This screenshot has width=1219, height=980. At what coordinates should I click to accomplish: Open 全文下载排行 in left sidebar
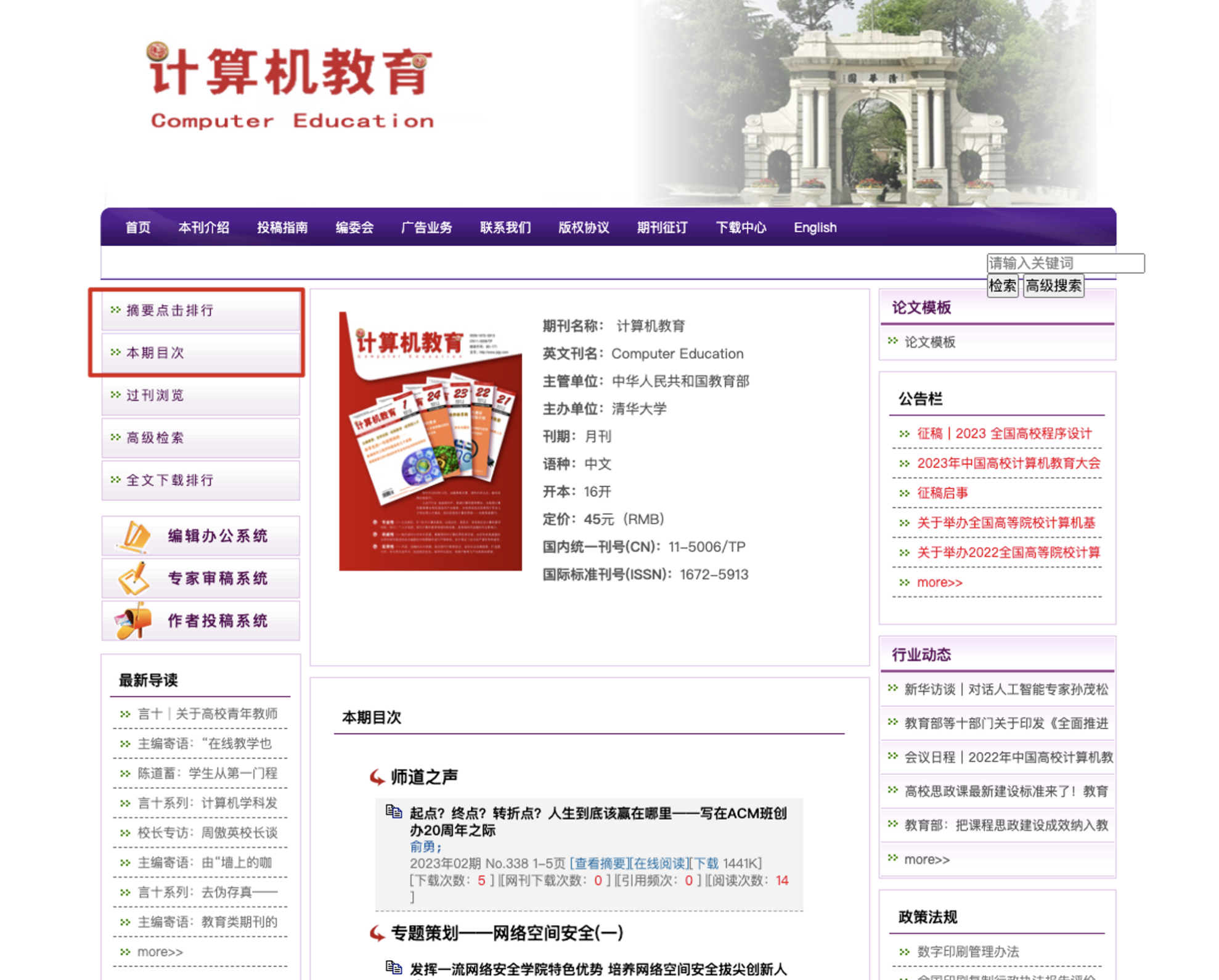point(200,481)
